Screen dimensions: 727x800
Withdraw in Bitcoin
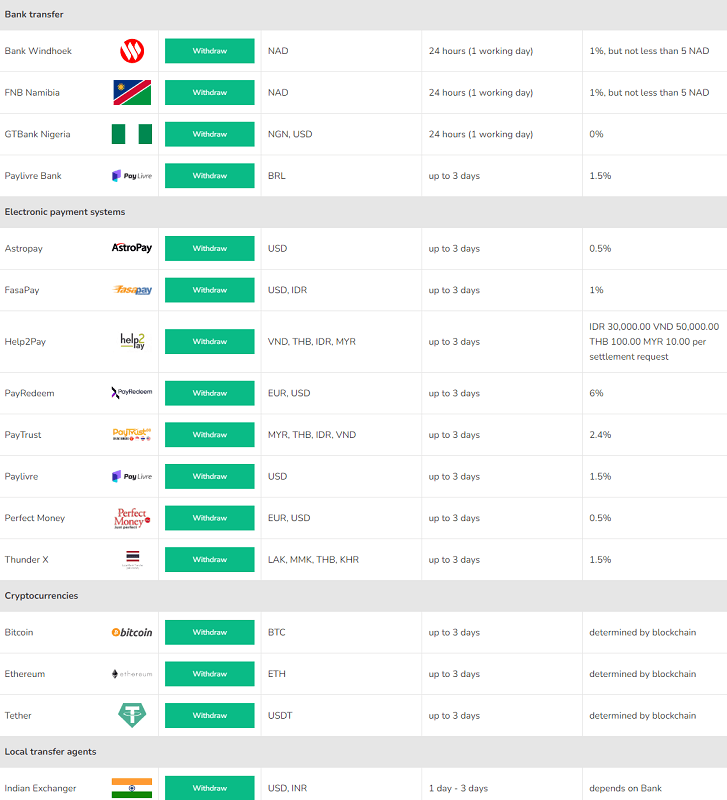[x=210, y=632]
